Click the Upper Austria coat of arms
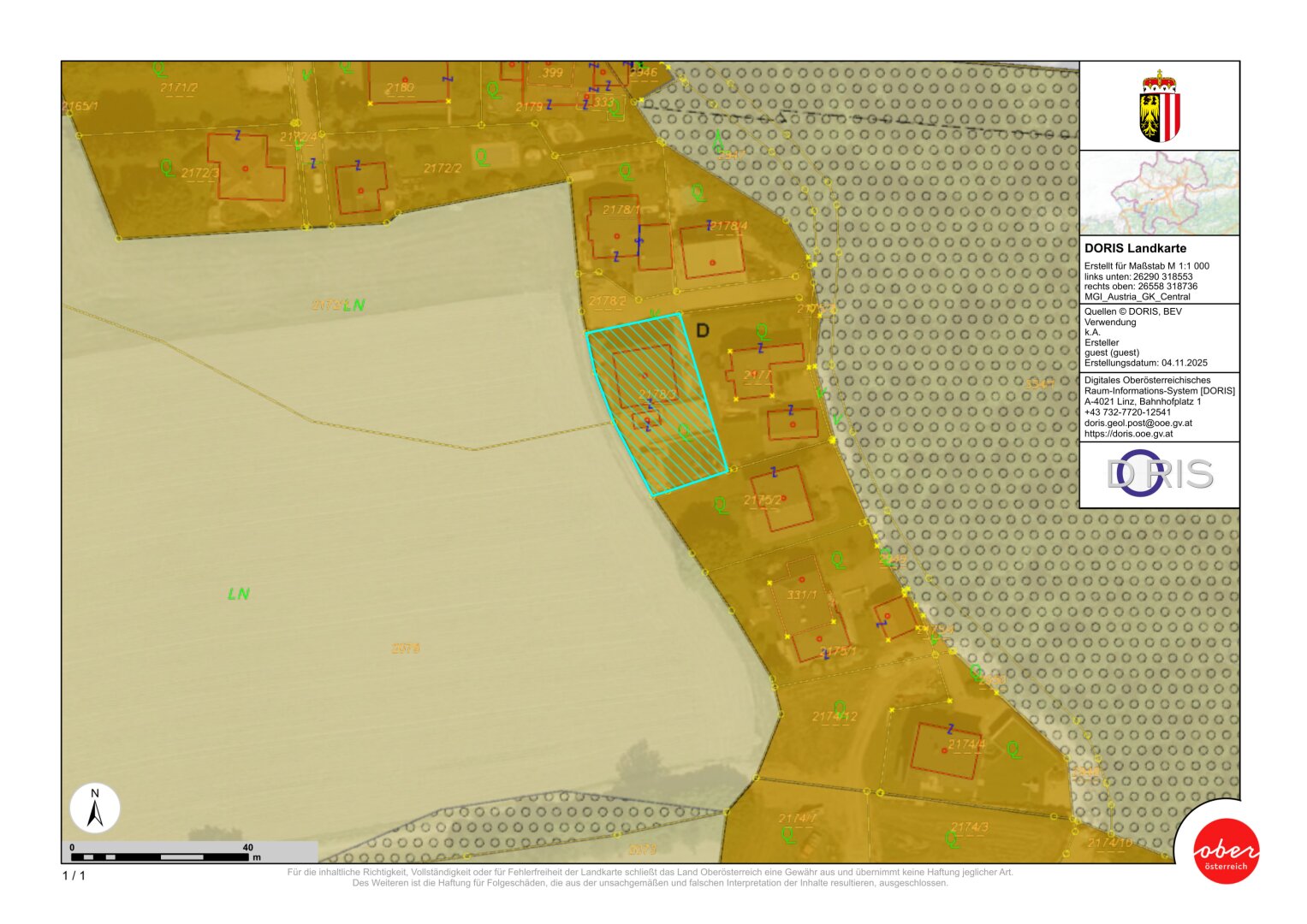The width and height of the screenshot is (1307, 924). 1159,107
